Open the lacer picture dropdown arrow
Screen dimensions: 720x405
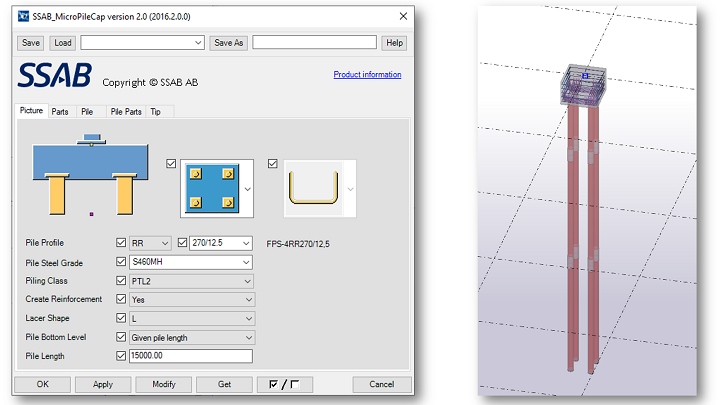pyautogui.click(x=350, y=189)
